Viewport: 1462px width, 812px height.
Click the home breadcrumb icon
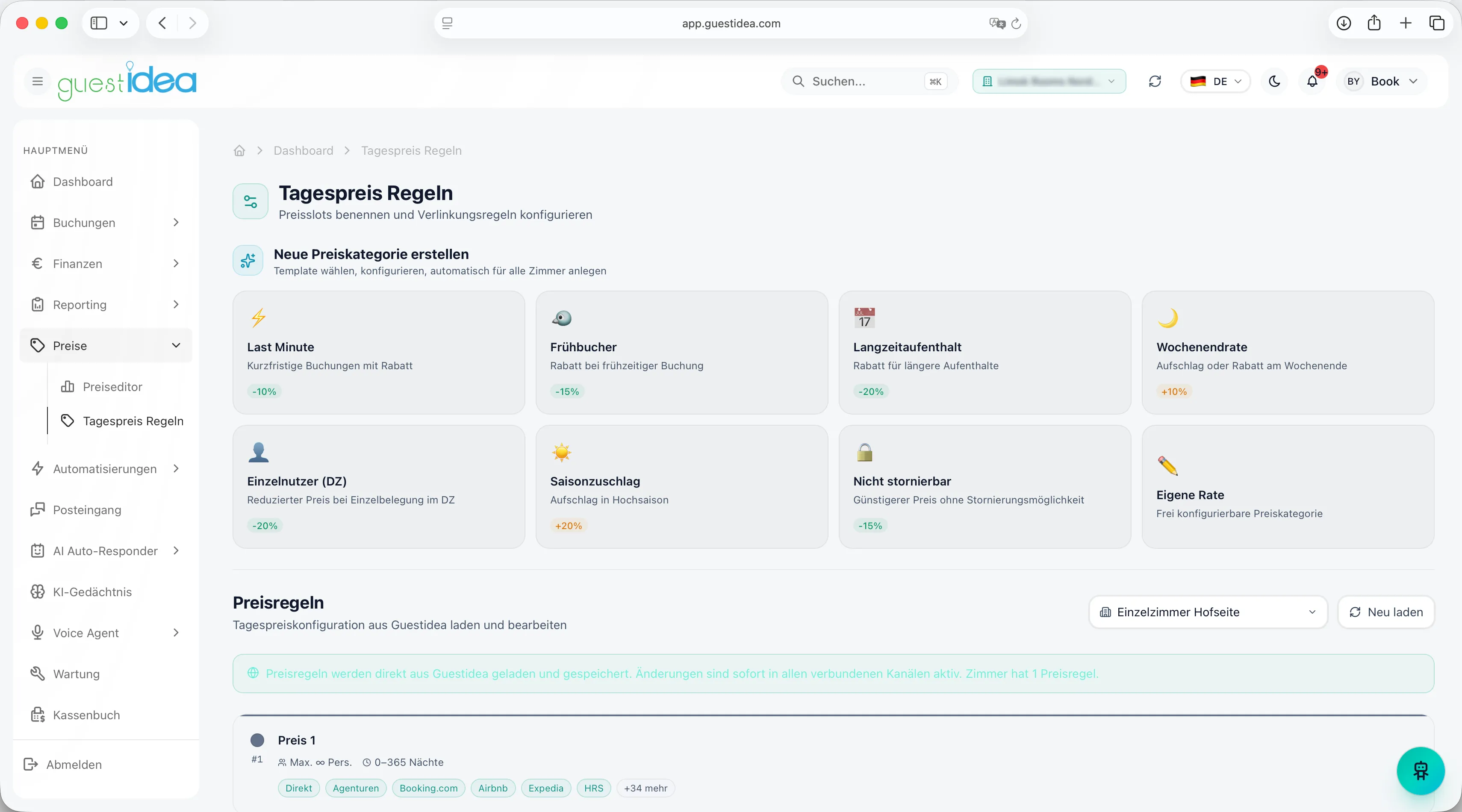[239, 150]
